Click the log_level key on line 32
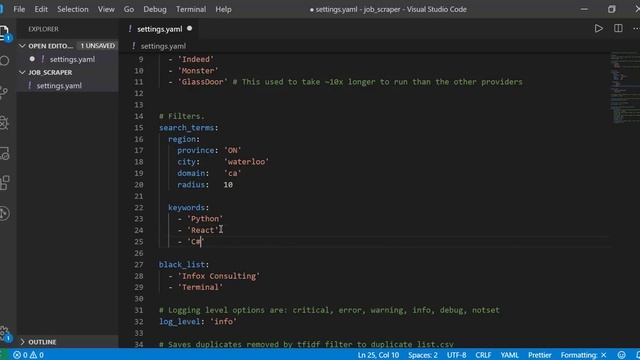The height and width of the screenshot is (360, 640). (180, 321)
